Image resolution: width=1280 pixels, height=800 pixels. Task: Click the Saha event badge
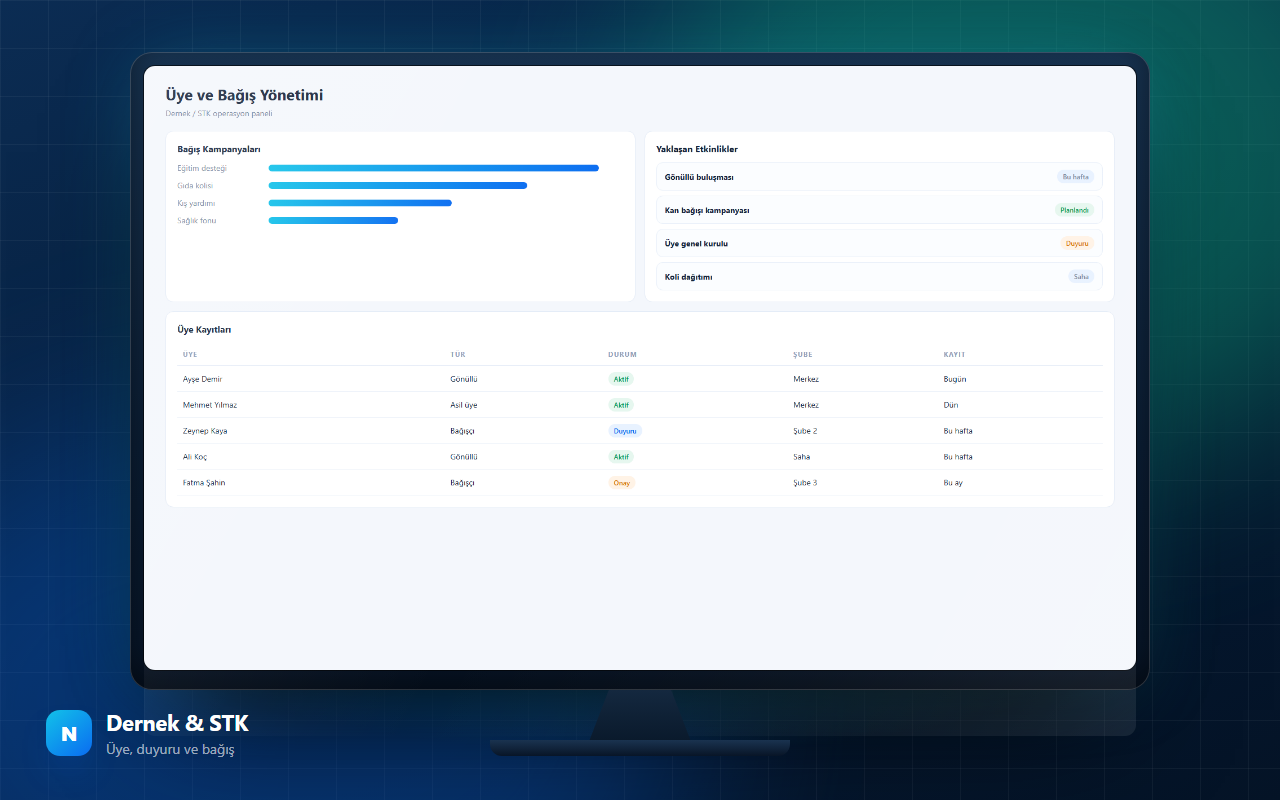[1081, 276]
